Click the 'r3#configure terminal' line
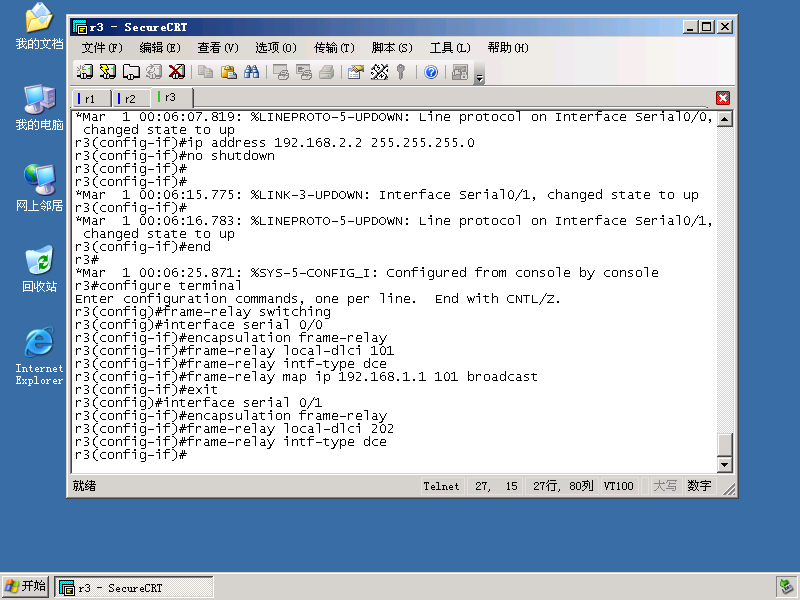800x600 pixels. point(158,286)
